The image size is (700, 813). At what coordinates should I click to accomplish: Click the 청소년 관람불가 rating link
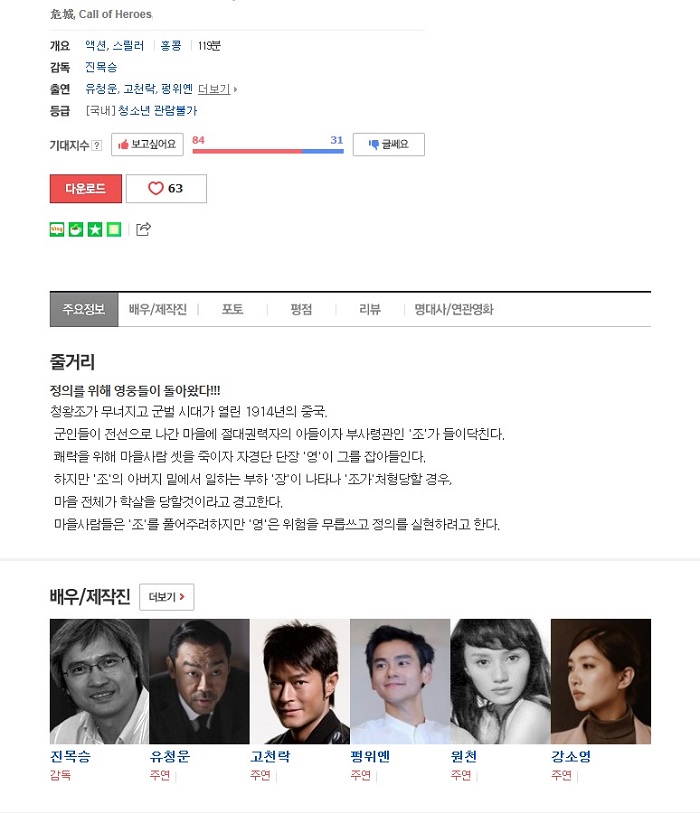pyautogui.click(x=157, y=110)
